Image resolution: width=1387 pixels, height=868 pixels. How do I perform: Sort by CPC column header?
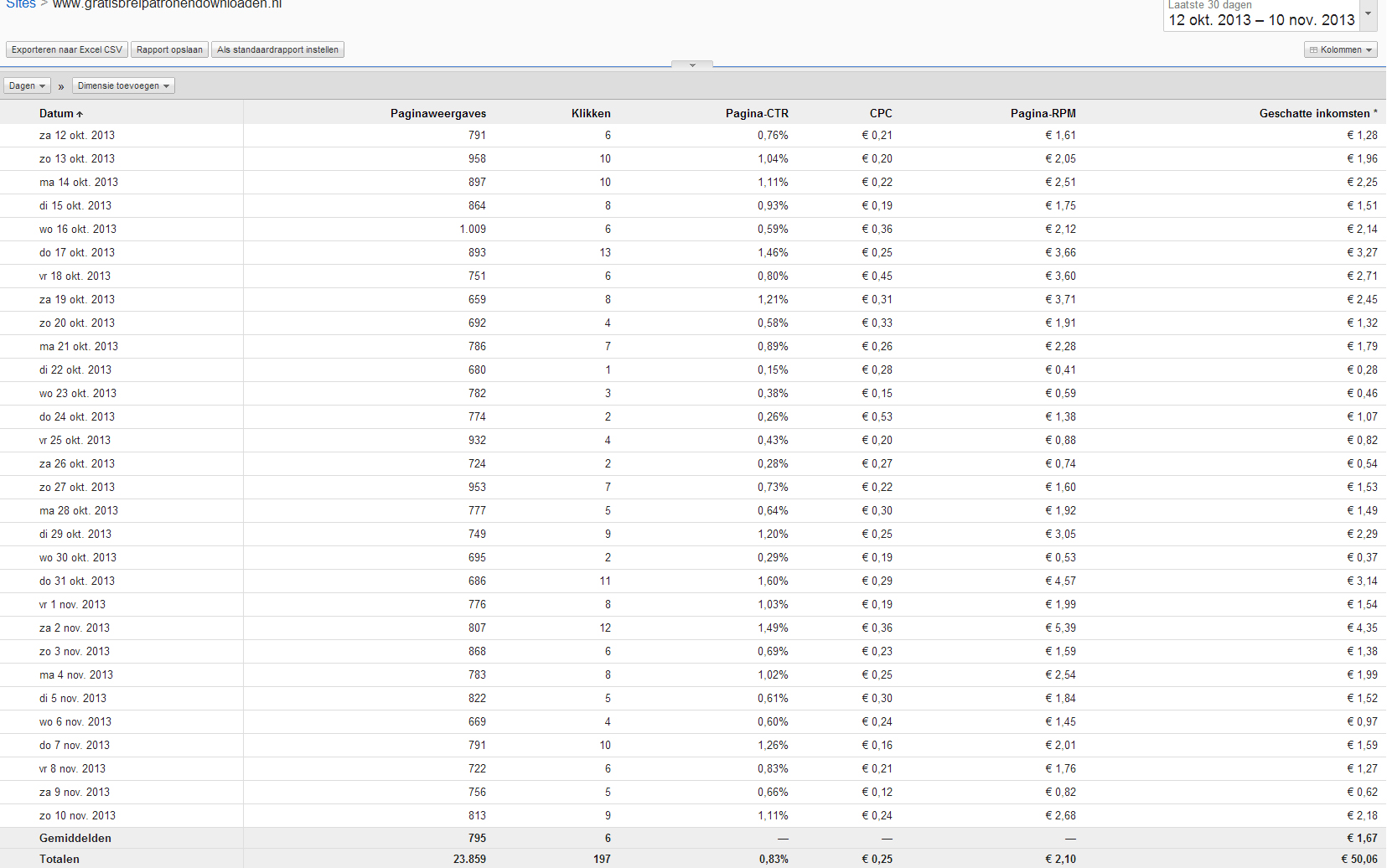[881, 113]
